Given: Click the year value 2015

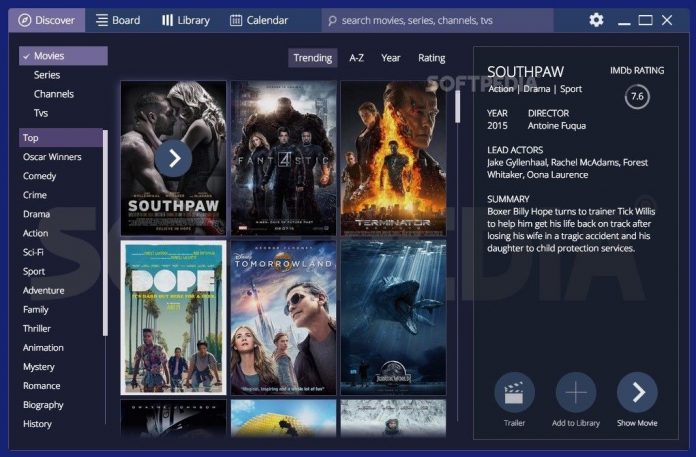Looking at the screenshot, I should (x=497, y=126).
